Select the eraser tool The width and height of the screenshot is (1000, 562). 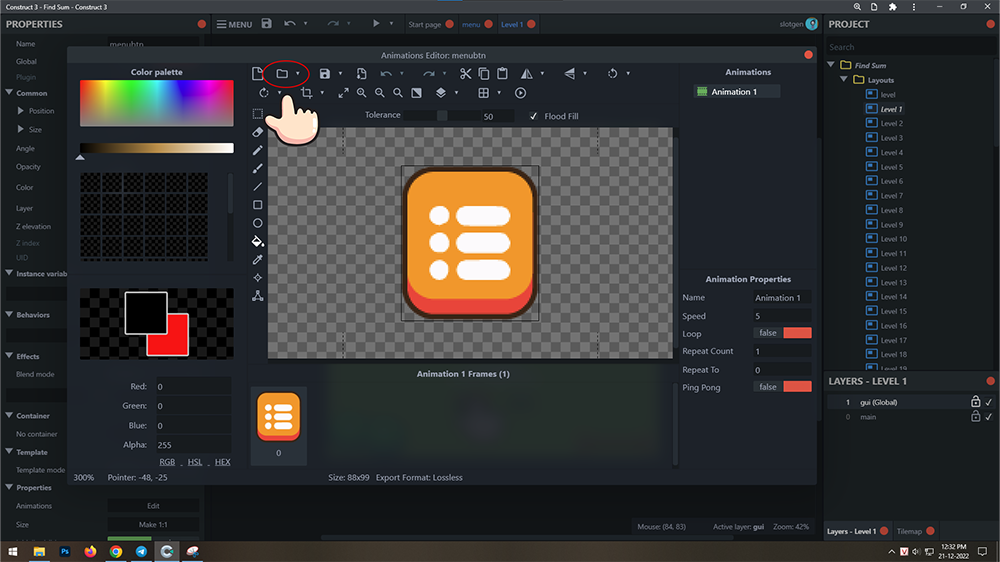coord(258,132)
